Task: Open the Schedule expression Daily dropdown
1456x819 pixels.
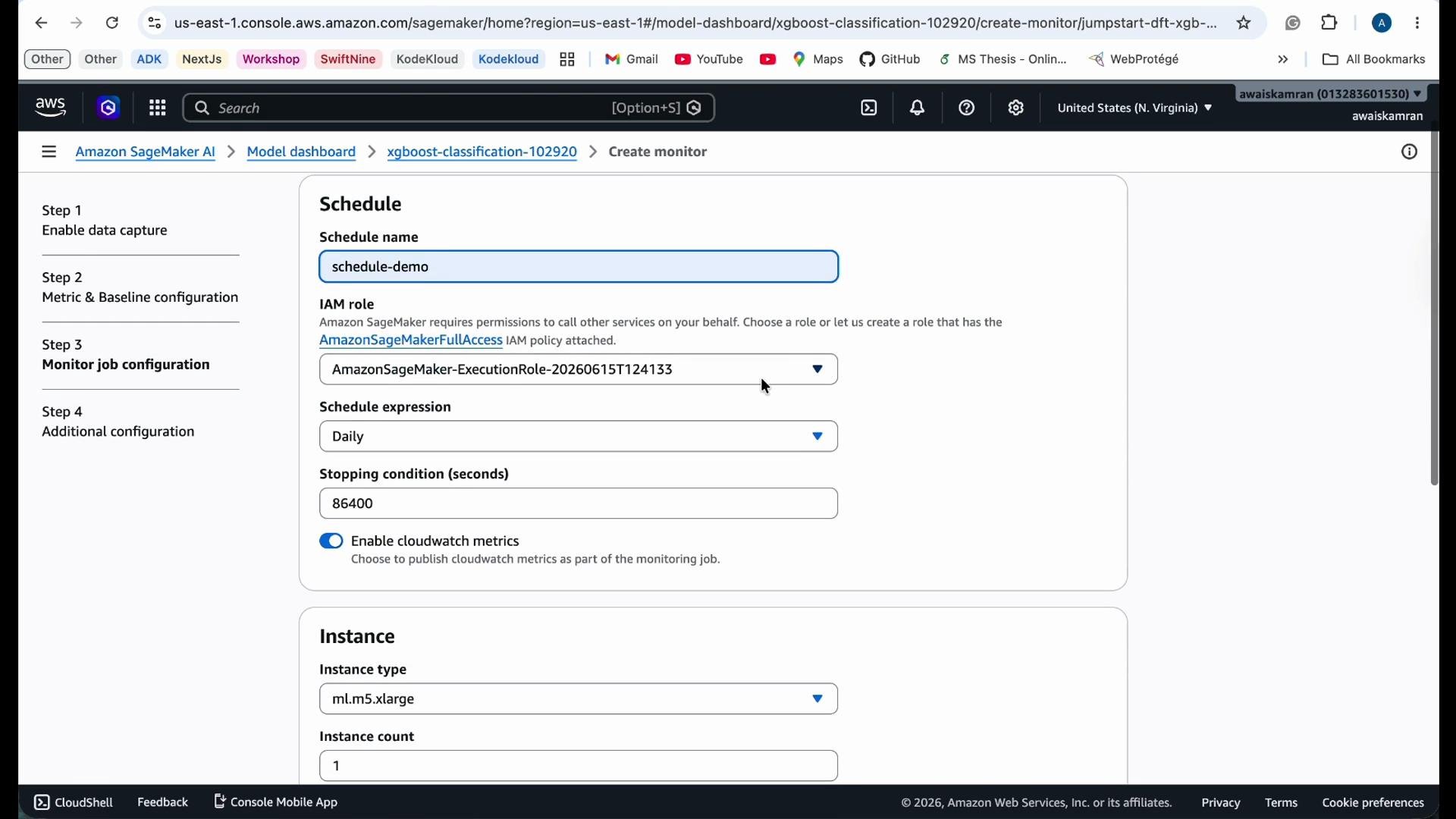Action: (579, 438)
